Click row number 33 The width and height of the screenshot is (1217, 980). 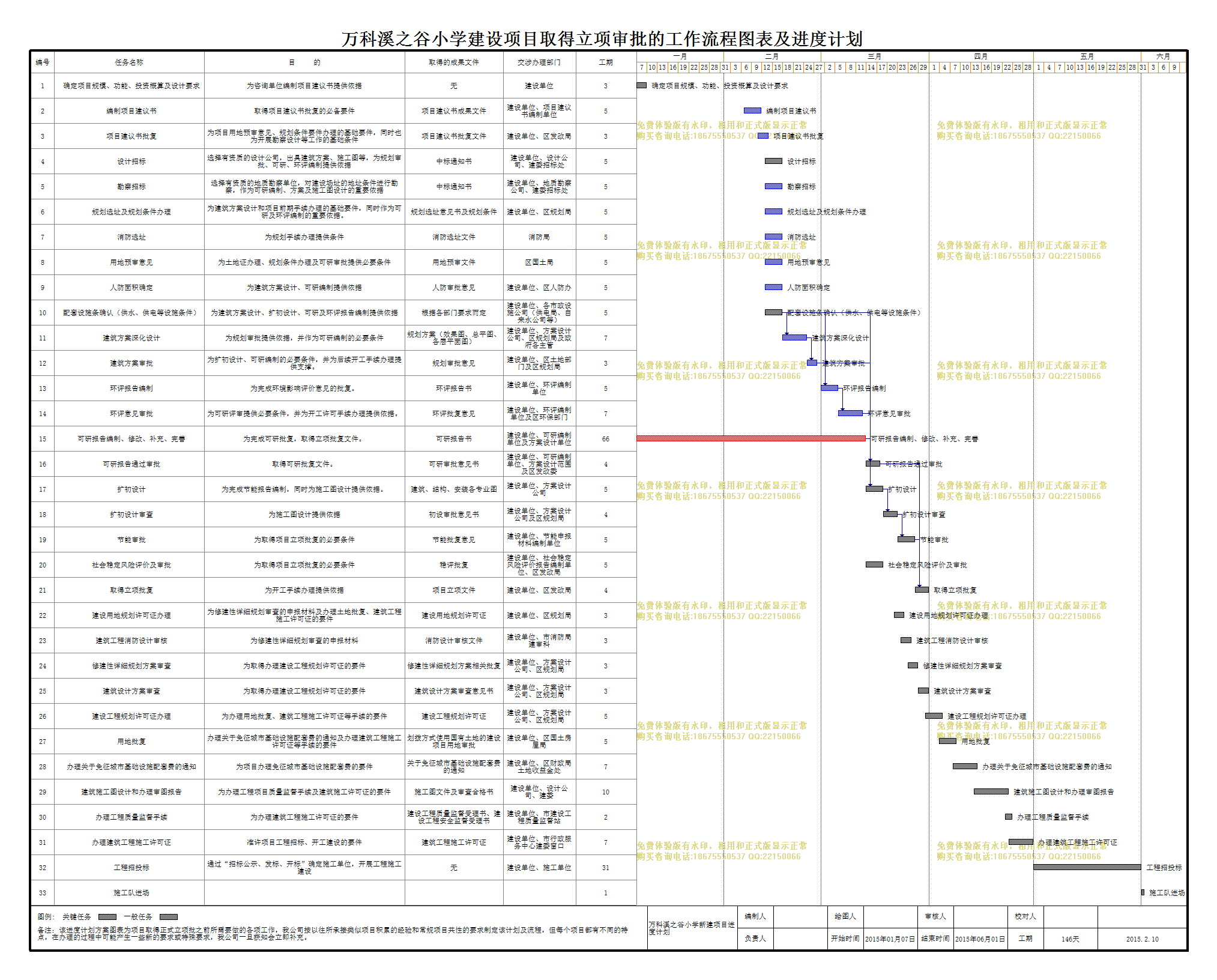(x=43, y=893)
